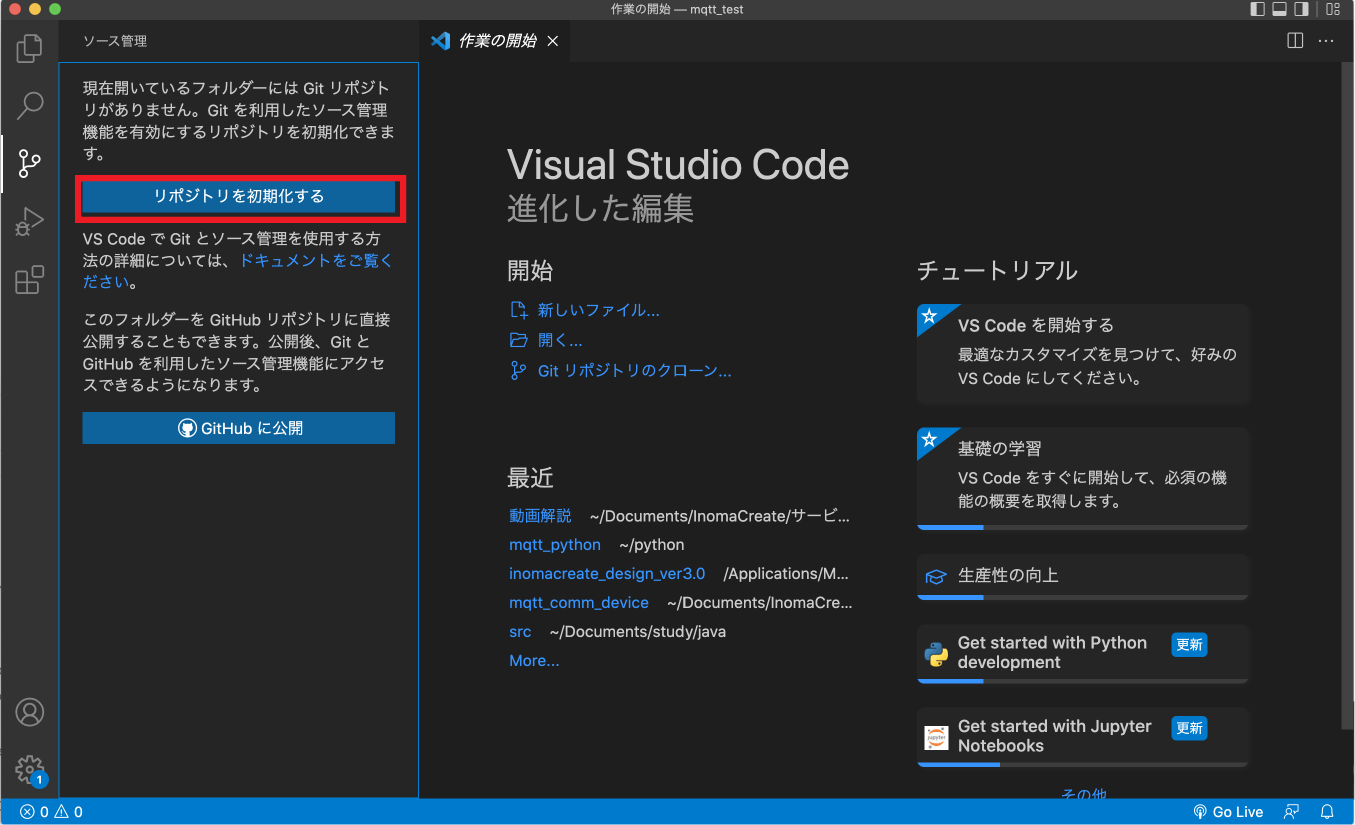
Task: Open Get started with Python development walkthrough
Action: pyautogui.click(x=1083, y=654)
